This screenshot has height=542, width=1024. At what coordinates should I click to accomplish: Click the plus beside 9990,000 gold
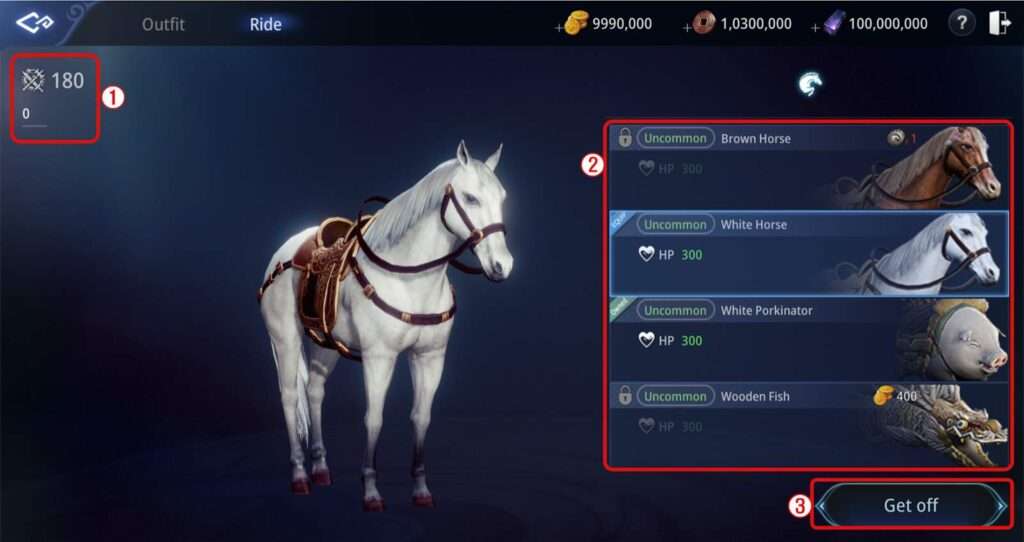[x=558, y=28]
